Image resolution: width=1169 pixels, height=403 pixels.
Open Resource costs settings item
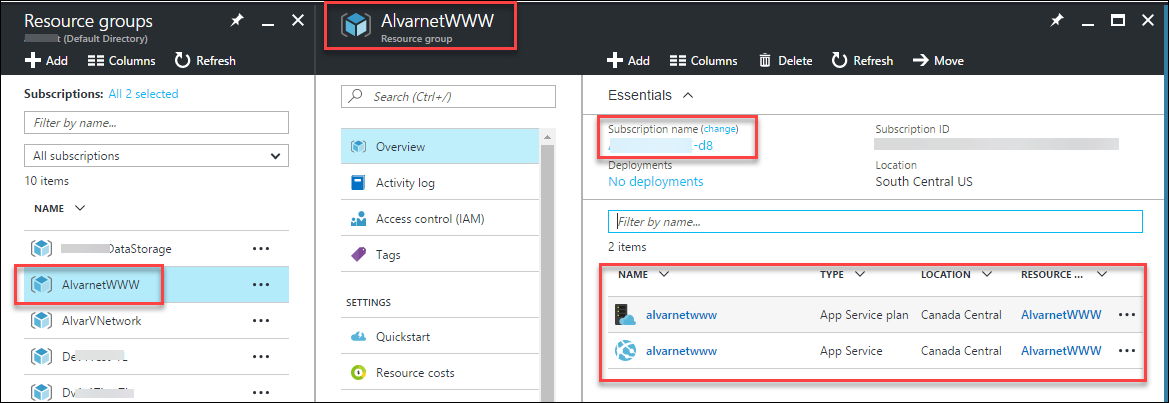[440, 372]
